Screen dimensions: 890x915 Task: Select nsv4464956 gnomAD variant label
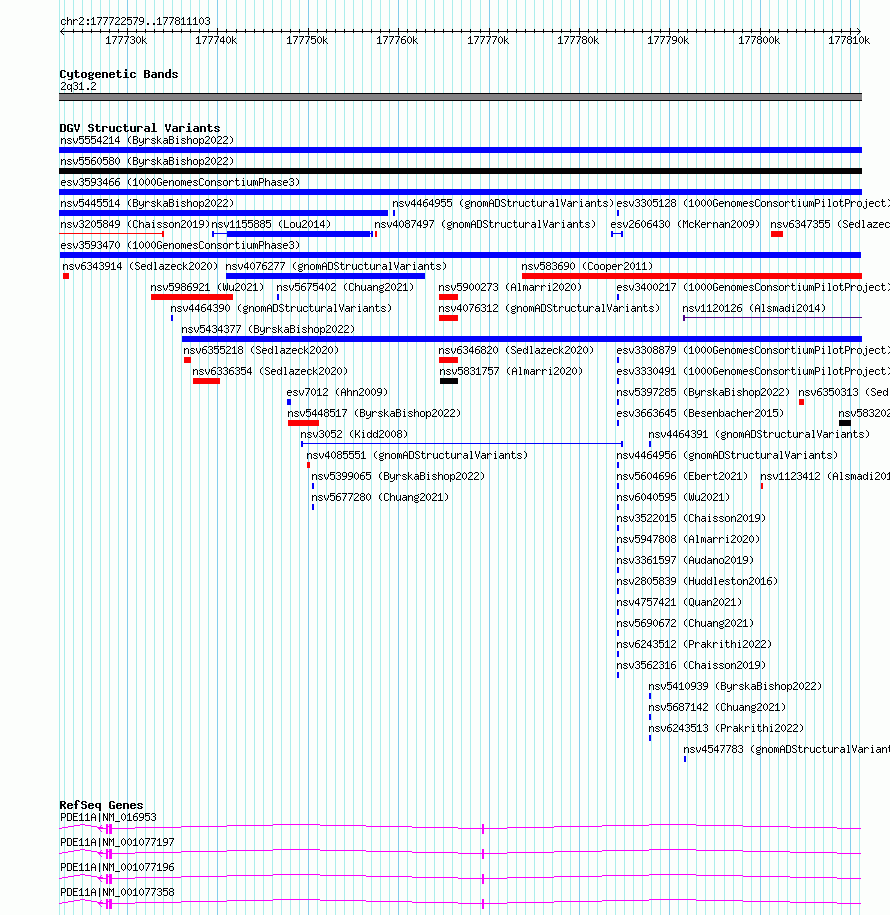coord(727,456)
